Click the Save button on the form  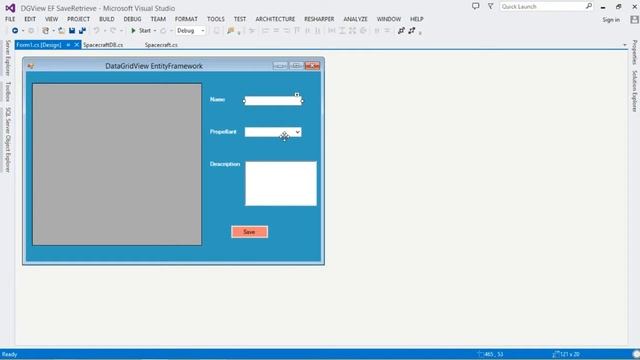pos(249,232)
